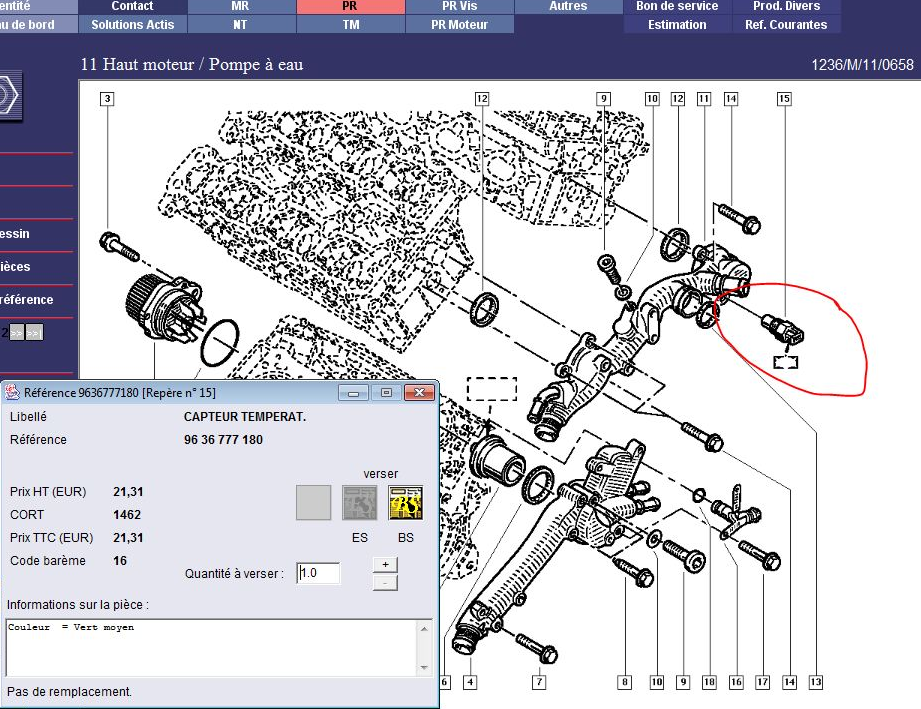Select part callout number 15 in diagram
The width and height of the screenshot is (921, 709).
click(784, 98)
